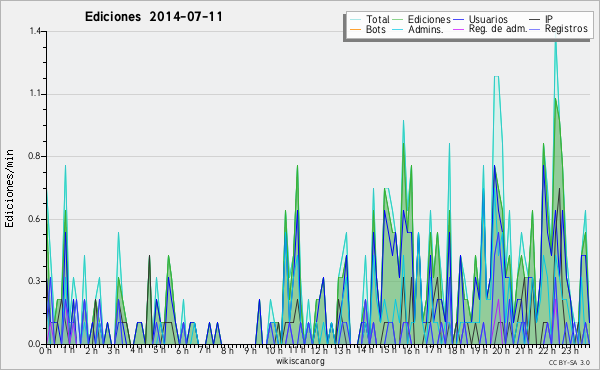Screen dimensions: 600x370
Task: Select the Registros legend label
Action: [x=566, y=29]
